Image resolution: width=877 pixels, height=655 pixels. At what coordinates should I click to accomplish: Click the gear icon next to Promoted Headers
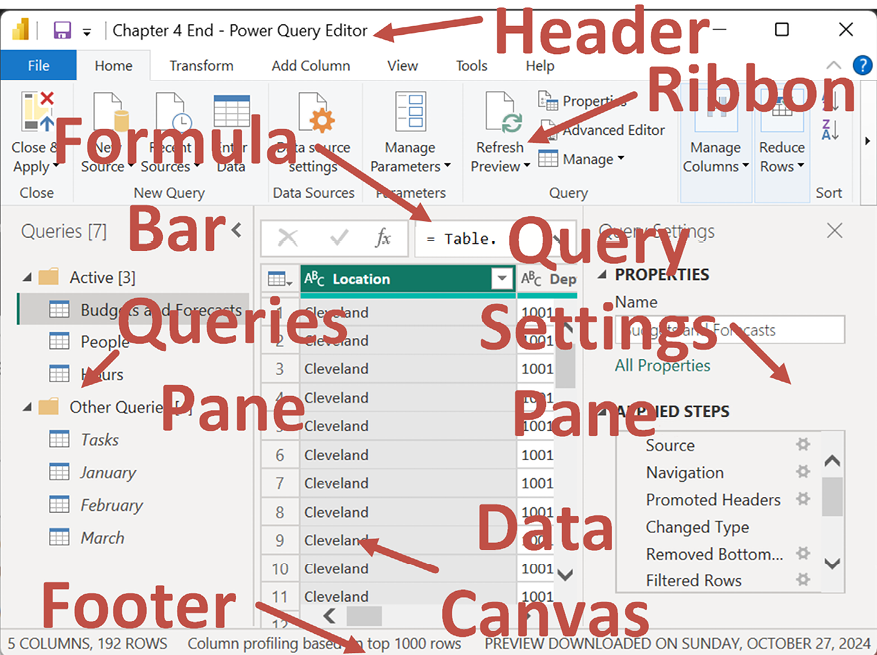tap(803, 498)
